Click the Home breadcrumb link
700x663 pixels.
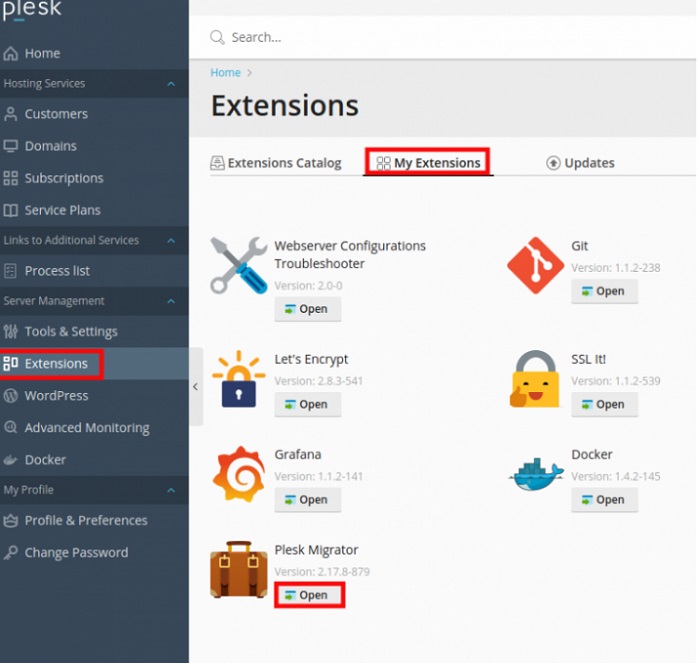(x=225, y=72)
